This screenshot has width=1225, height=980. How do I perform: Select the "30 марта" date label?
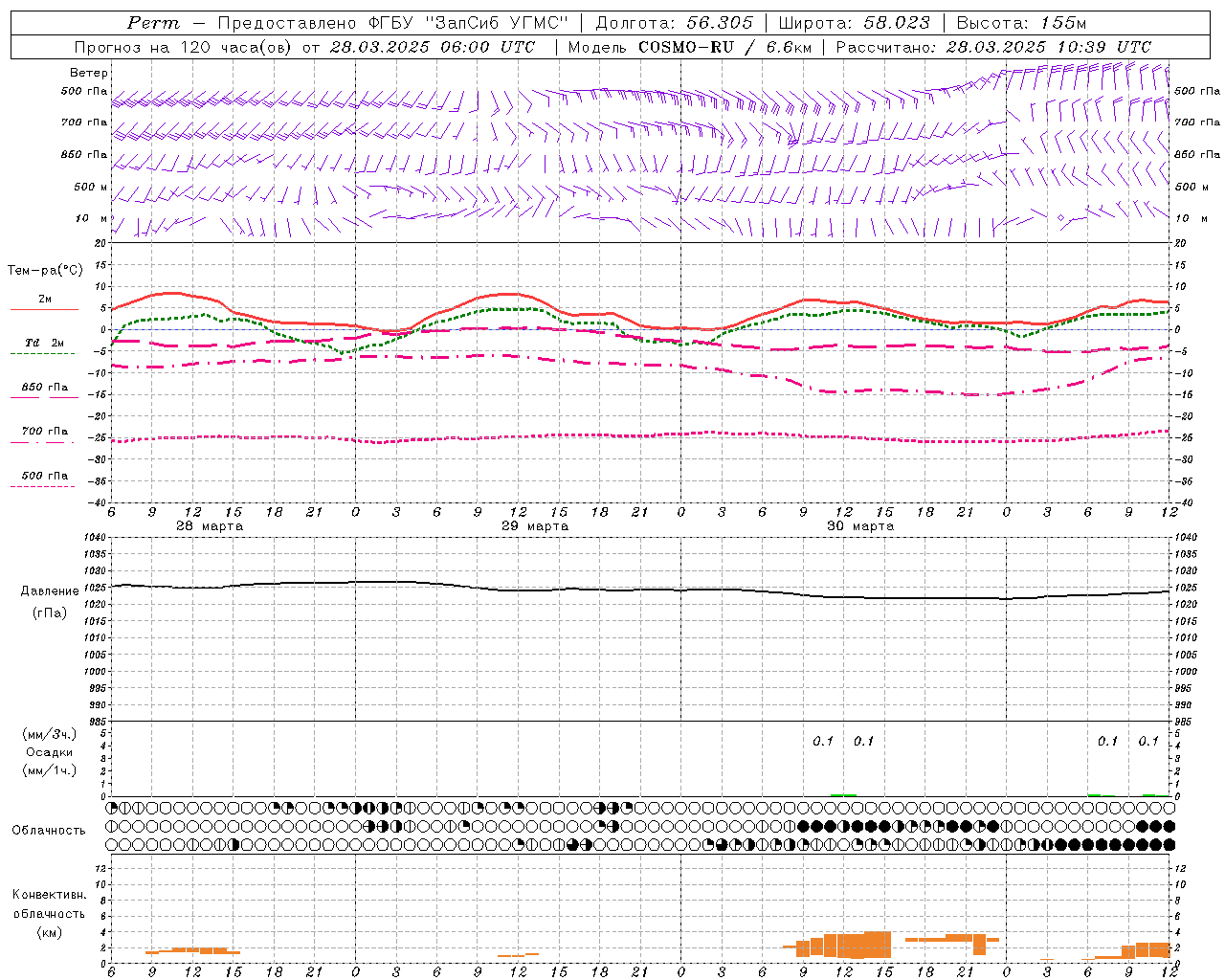[860, 526]
